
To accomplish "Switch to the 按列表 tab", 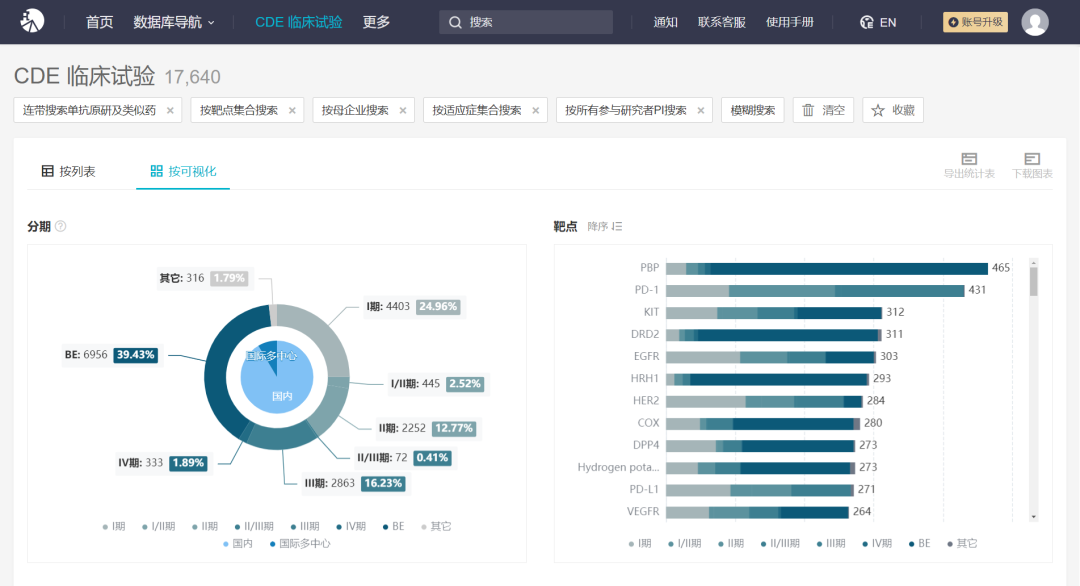I will [68, 171].
